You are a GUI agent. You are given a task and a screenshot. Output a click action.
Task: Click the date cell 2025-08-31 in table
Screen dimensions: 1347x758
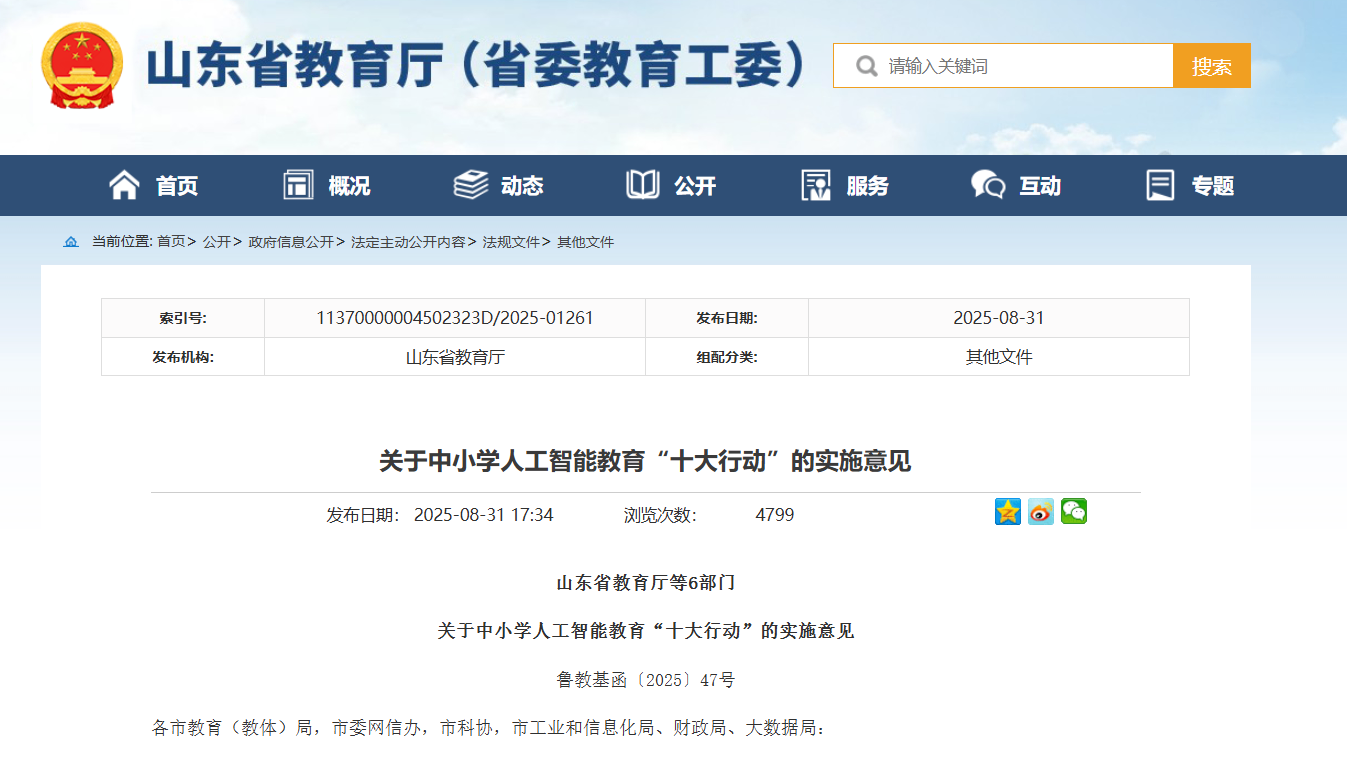coord(999,318)
